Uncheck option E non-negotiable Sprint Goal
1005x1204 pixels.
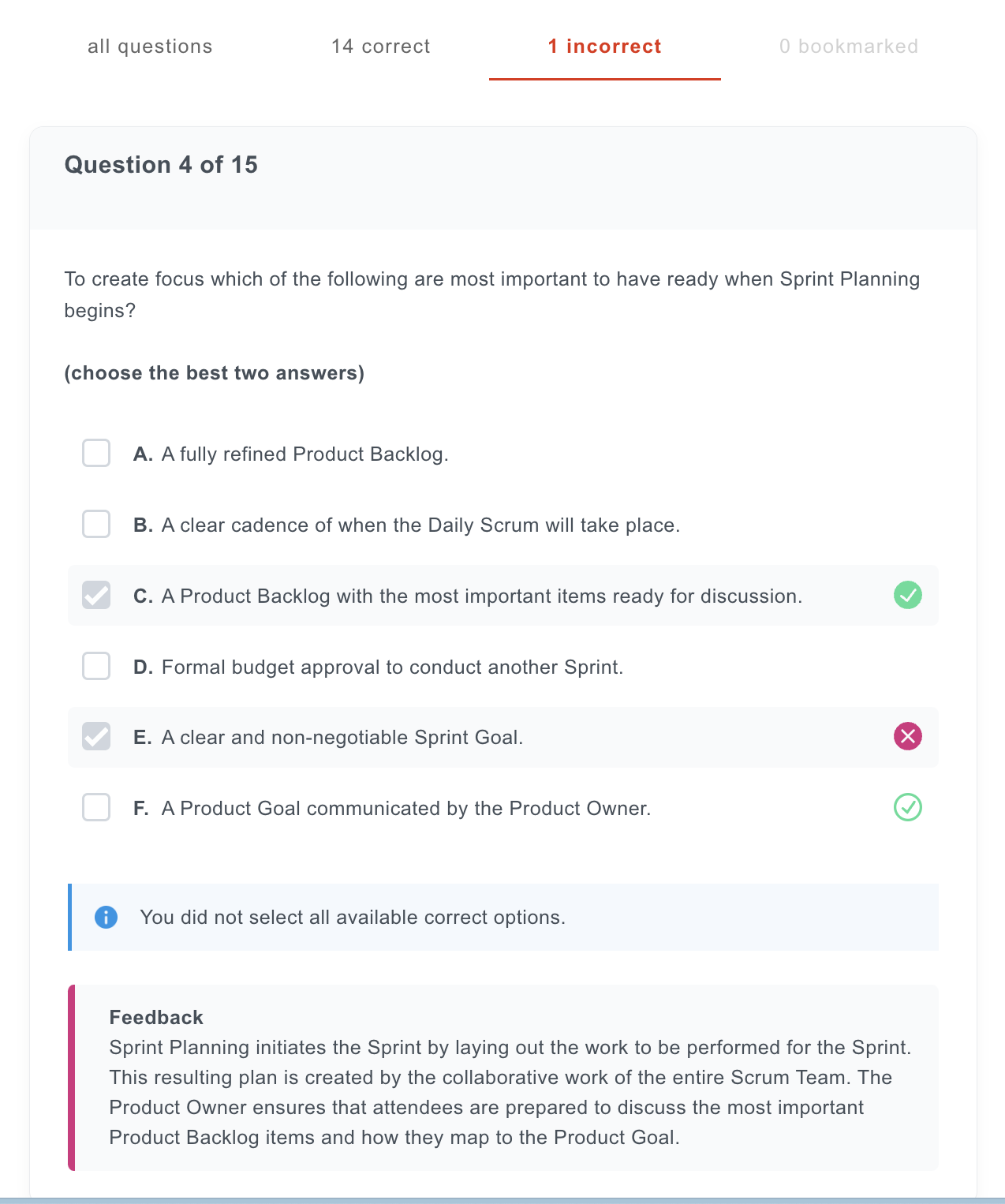pos(96,736)
